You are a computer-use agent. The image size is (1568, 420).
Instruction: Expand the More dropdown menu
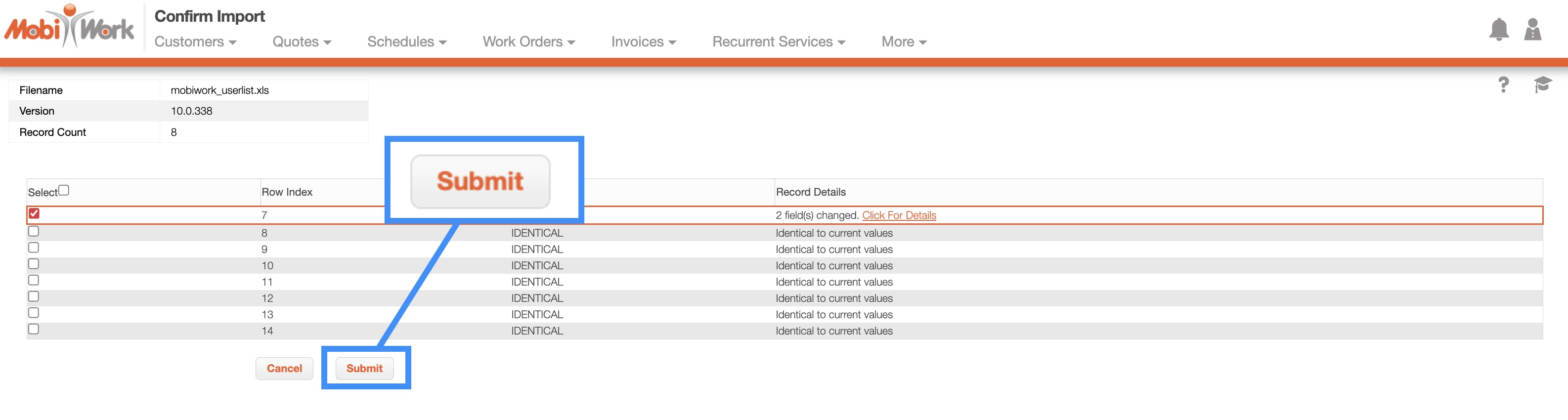coord(903,42)
